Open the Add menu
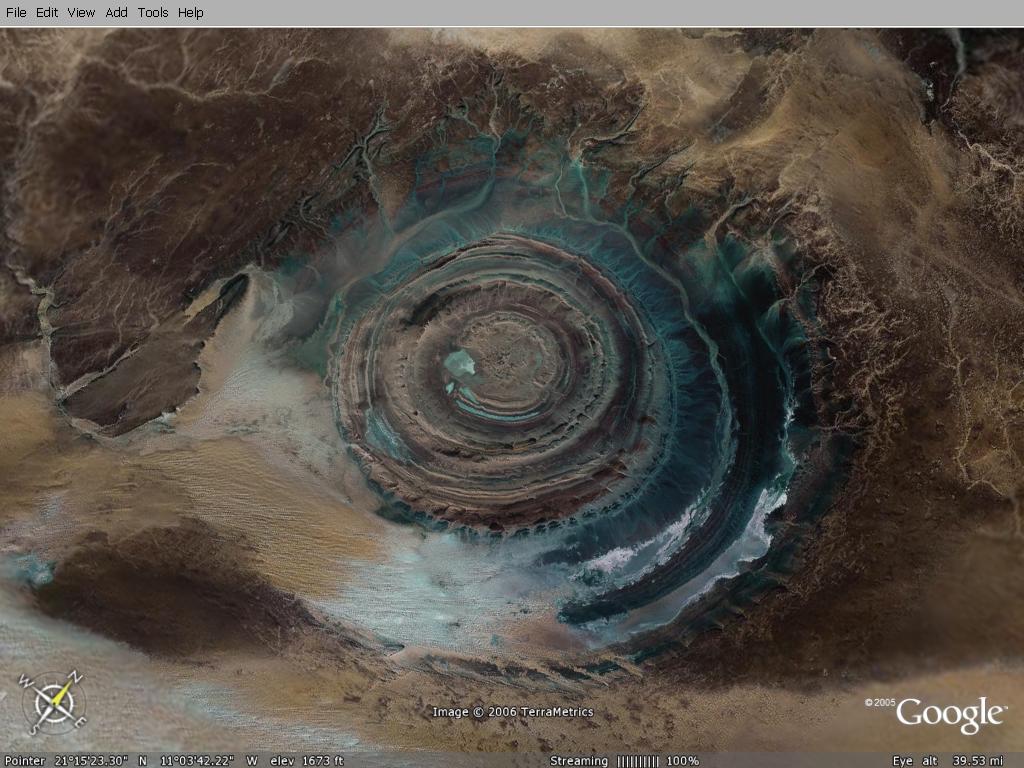Viewport: 1024px width, 768px height. tap(116, 12)
